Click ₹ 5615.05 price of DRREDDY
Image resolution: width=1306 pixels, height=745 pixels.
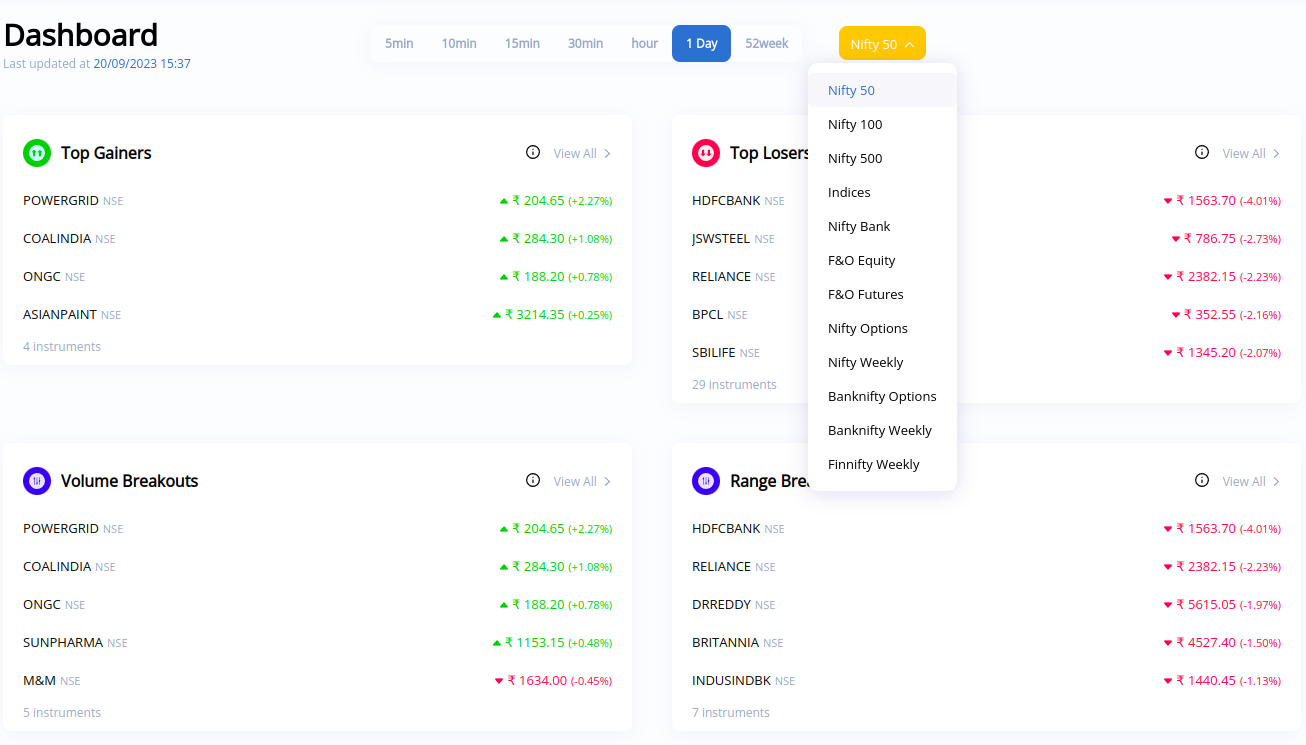(1207, 604)
